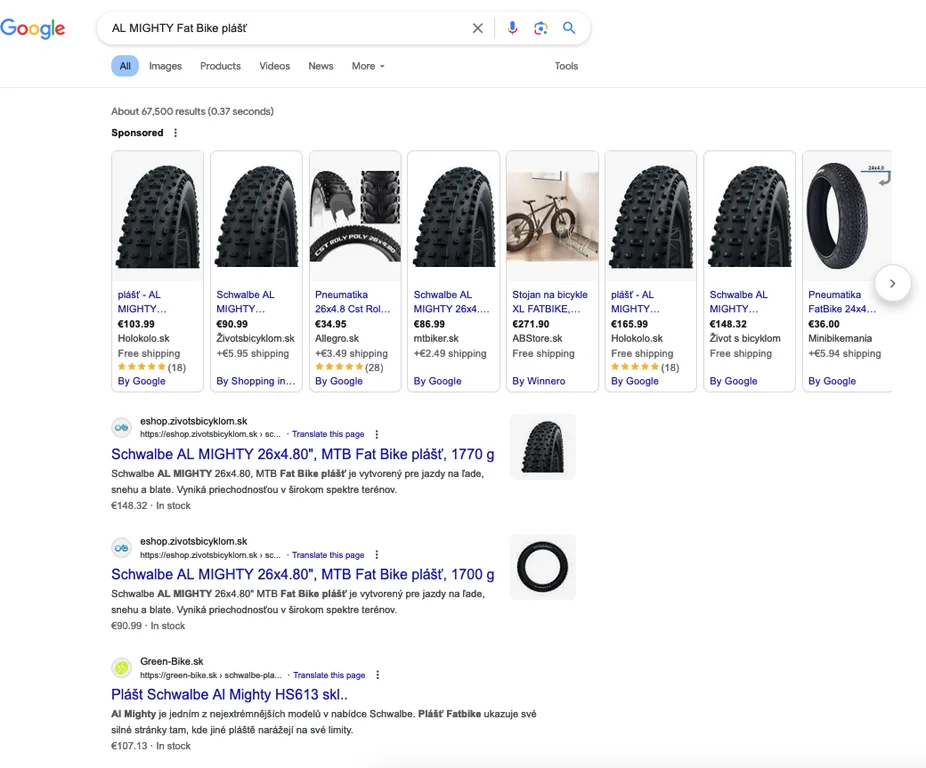Open the Tools options

(x=566, y=66)
